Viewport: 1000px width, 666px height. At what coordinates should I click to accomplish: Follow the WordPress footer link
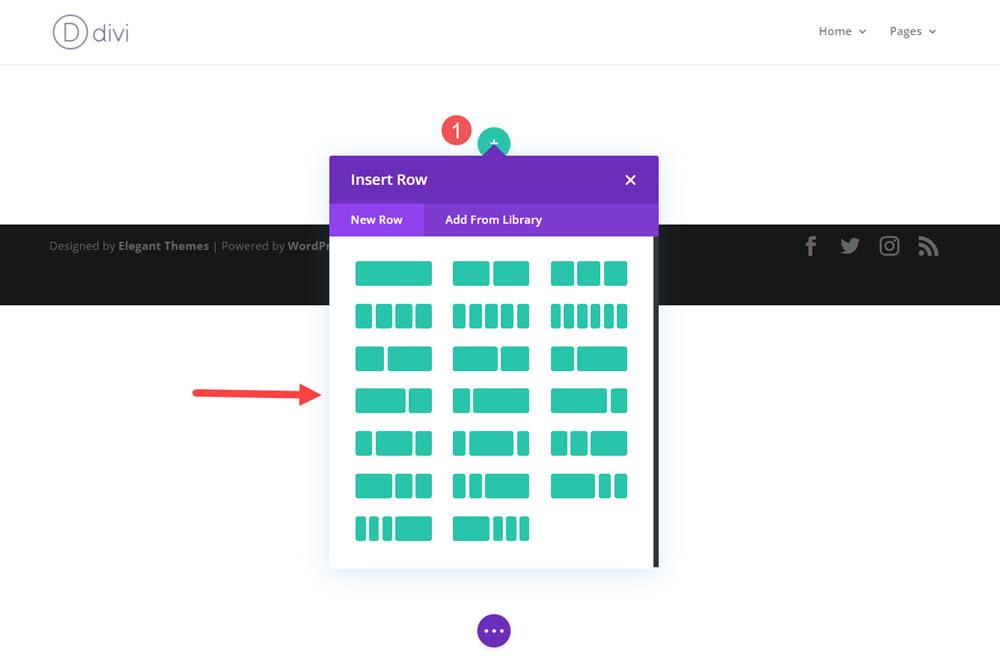click(311, 245)
